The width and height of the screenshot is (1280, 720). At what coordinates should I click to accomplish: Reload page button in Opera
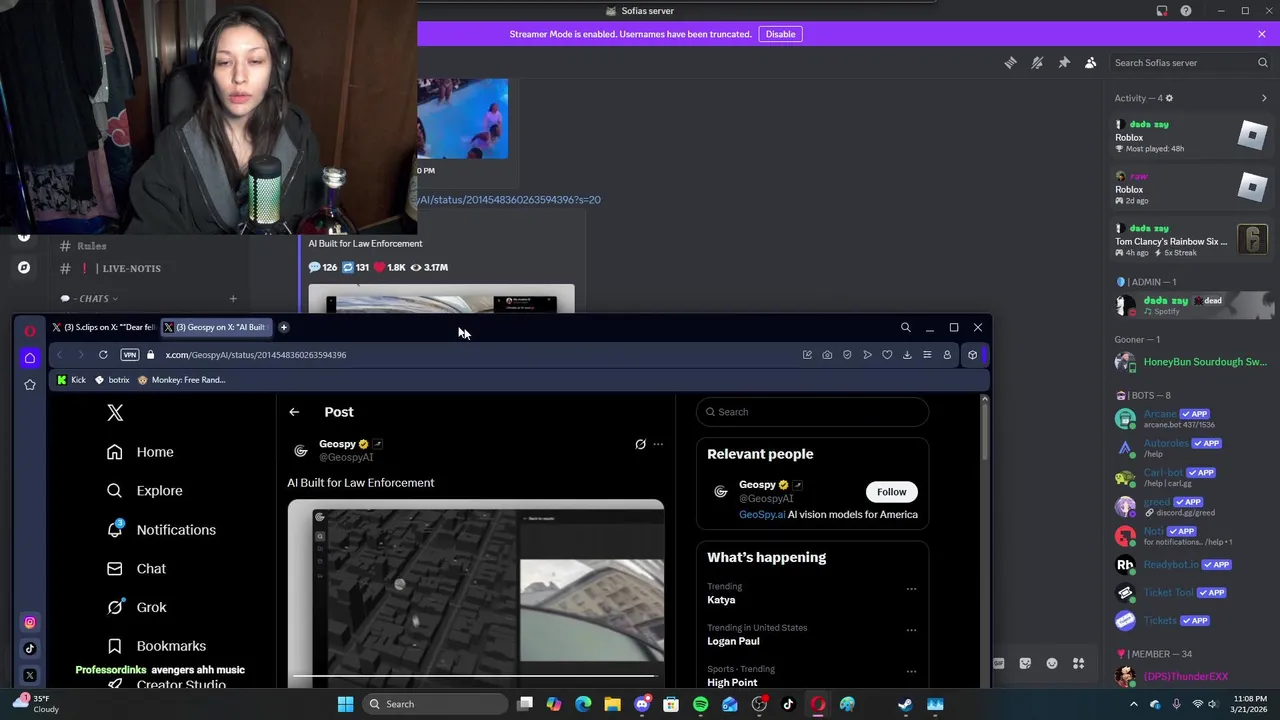[x=103, y=355]
